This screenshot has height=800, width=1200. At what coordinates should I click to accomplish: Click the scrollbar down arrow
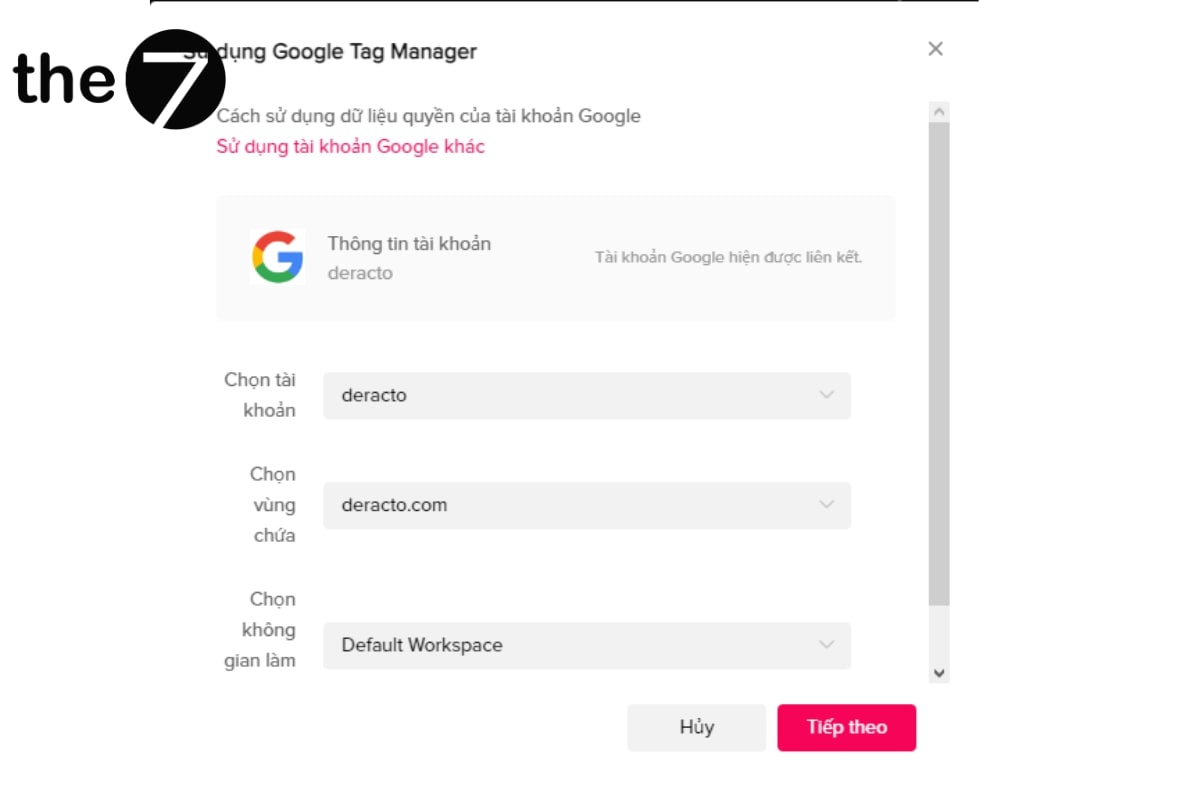point(938,673)
